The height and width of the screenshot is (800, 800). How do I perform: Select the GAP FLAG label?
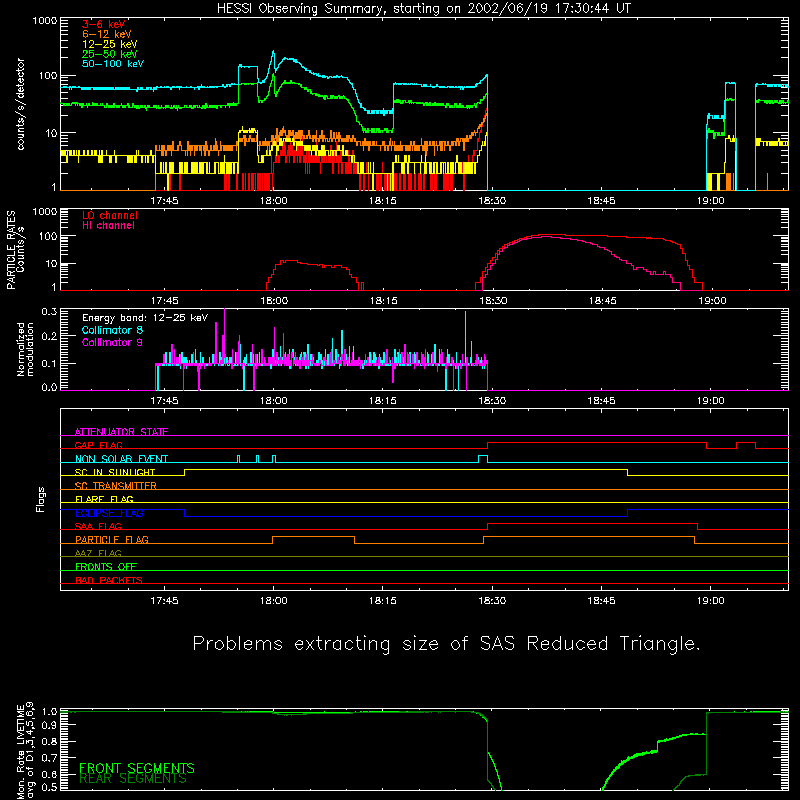point(98,445)
